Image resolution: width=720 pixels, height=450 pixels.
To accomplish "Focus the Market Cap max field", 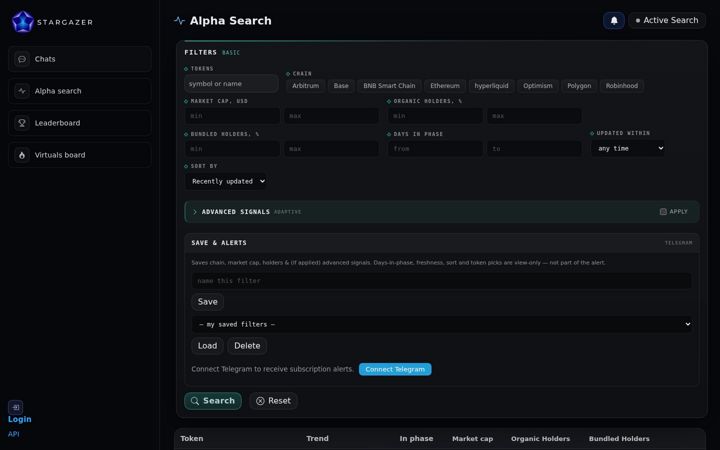I will pos(332,116).
